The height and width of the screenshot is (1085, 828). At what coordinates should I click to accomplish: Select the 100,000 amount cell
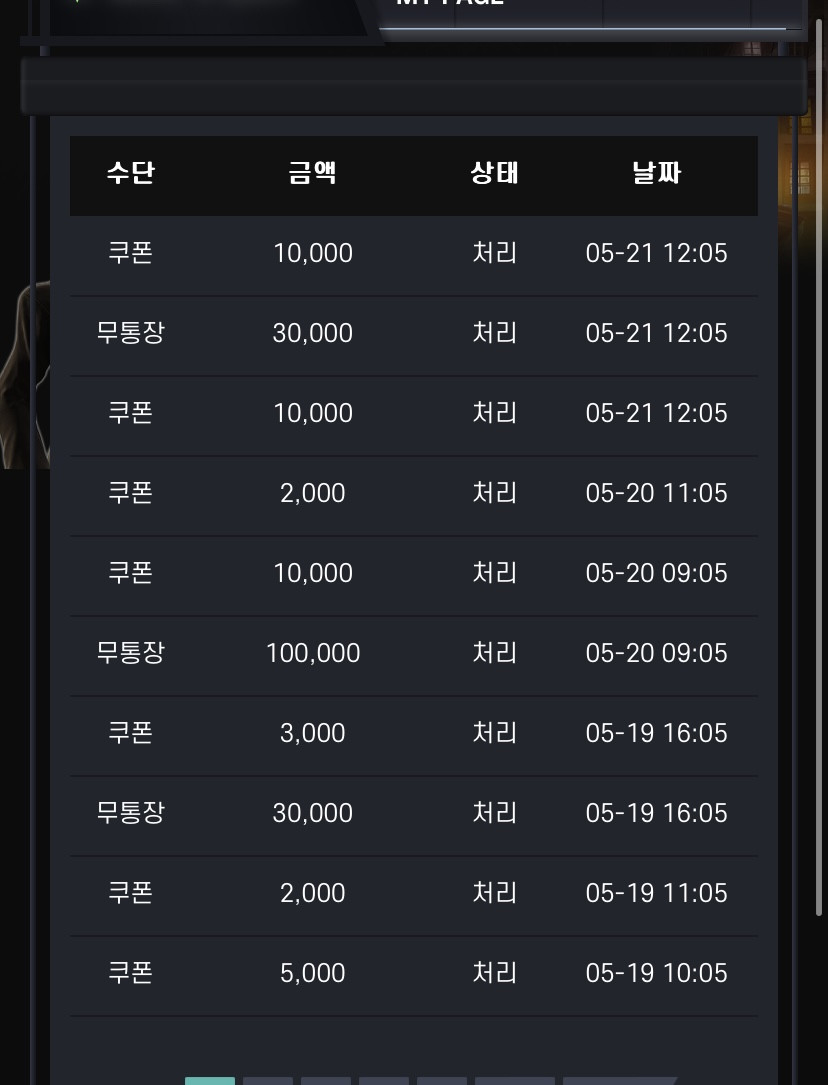313,653
